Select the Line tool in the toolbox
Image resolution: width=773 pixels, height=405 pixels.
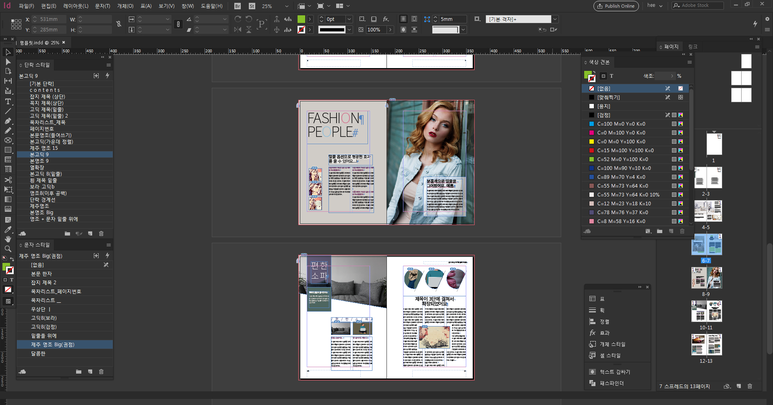tap(8, 111)
